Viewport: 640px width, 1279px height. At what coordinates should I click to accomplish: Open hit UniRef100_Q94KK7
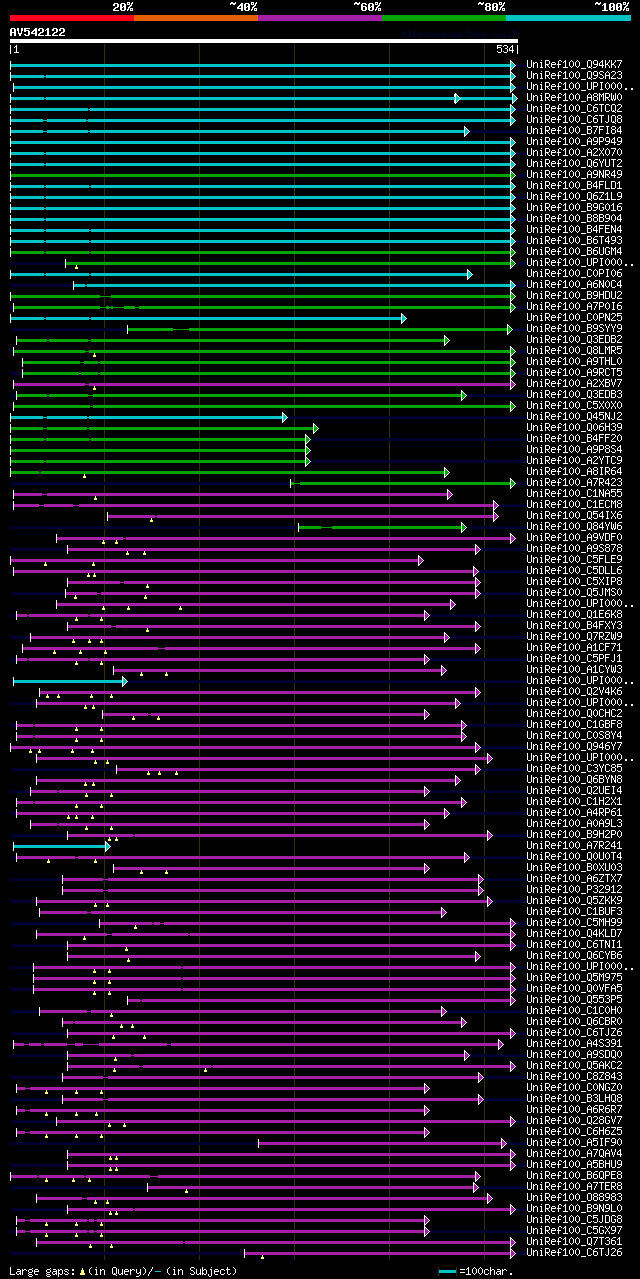pos(576,64)
